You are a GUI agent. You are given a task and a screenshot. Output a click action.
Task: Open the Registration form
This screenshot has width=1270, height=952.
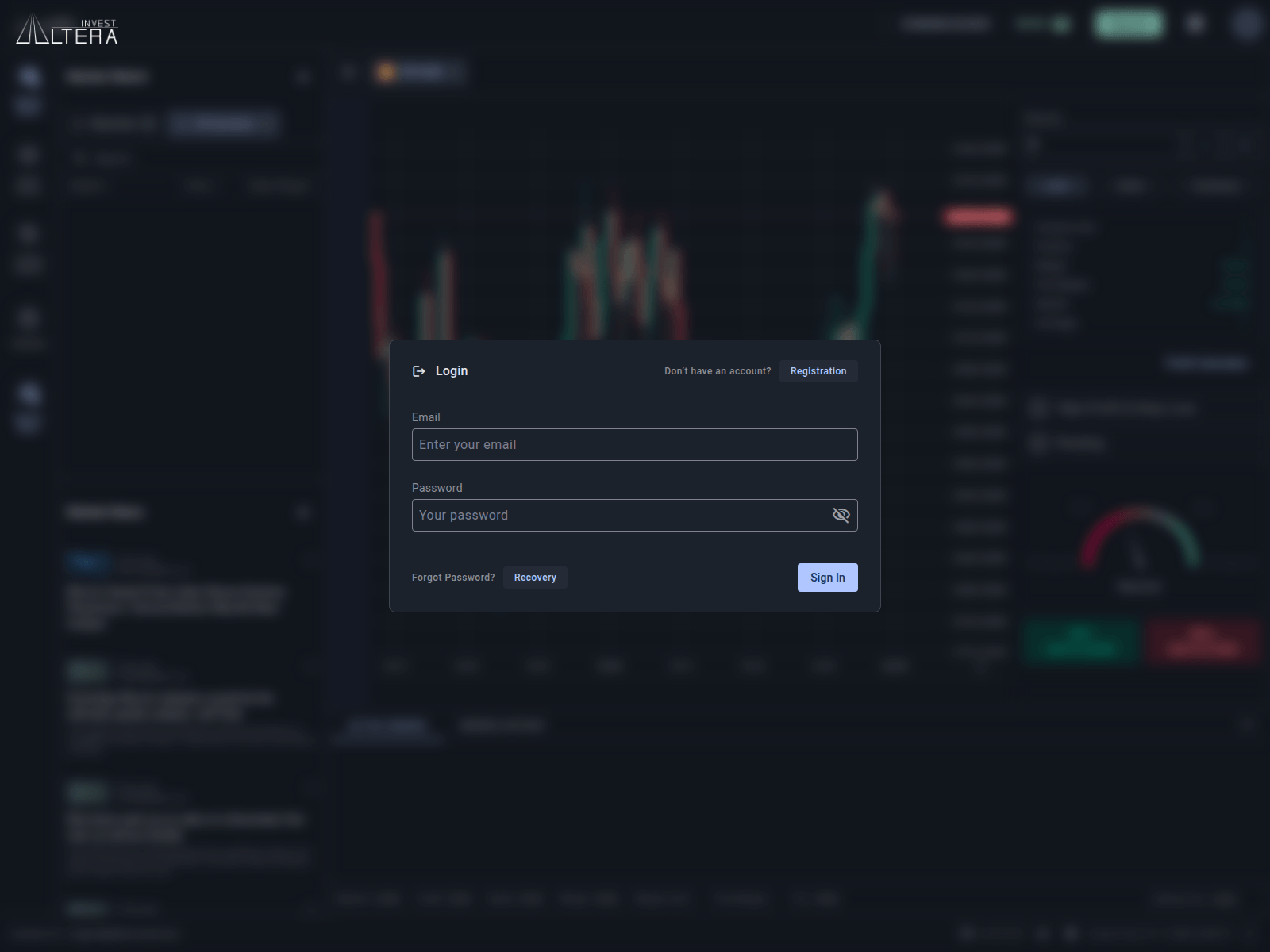point(818,371)
